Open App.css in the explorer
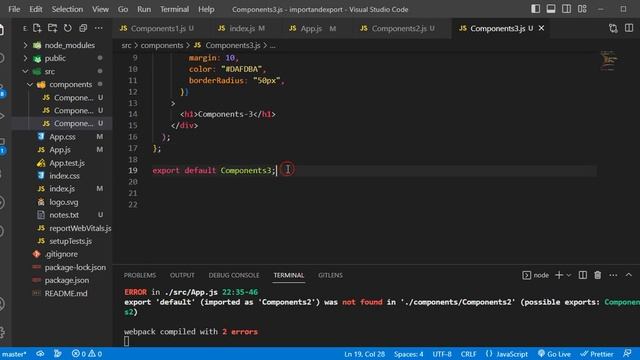Viewport: 640px width, 360px height. tap(61, 137)
